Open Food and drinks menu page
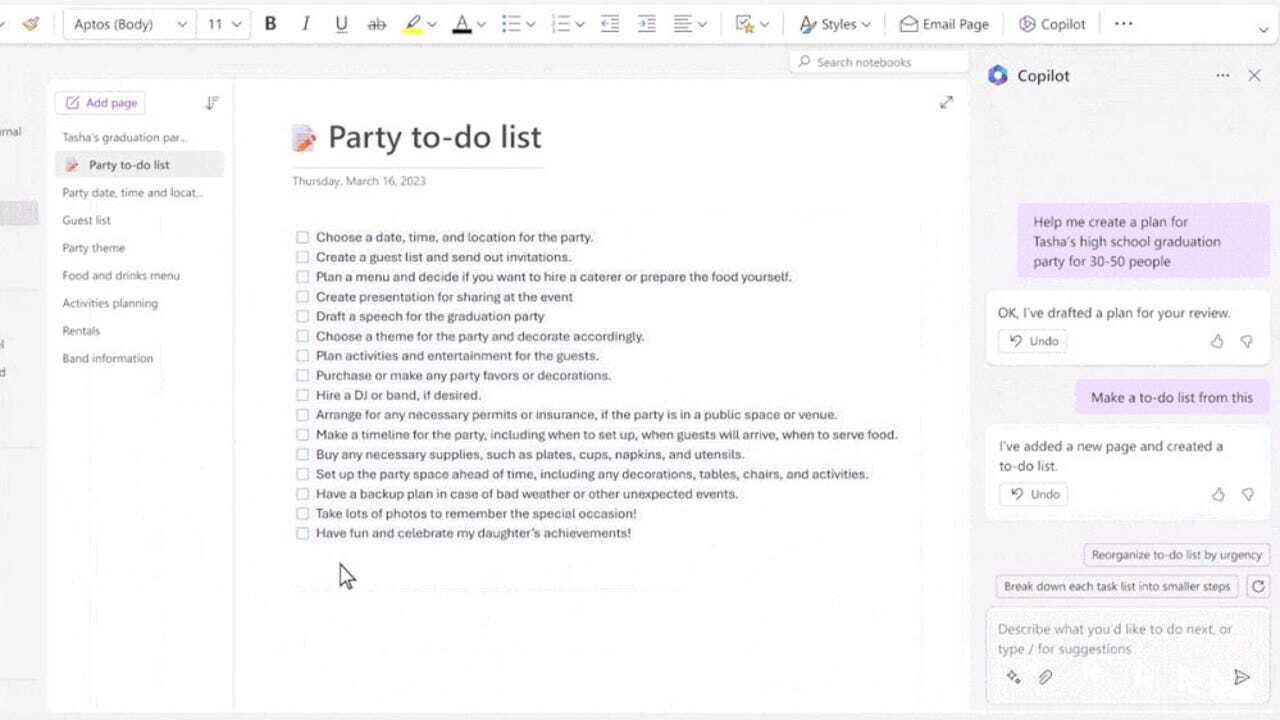This screenshot has height=720, width=1280. 121,275
